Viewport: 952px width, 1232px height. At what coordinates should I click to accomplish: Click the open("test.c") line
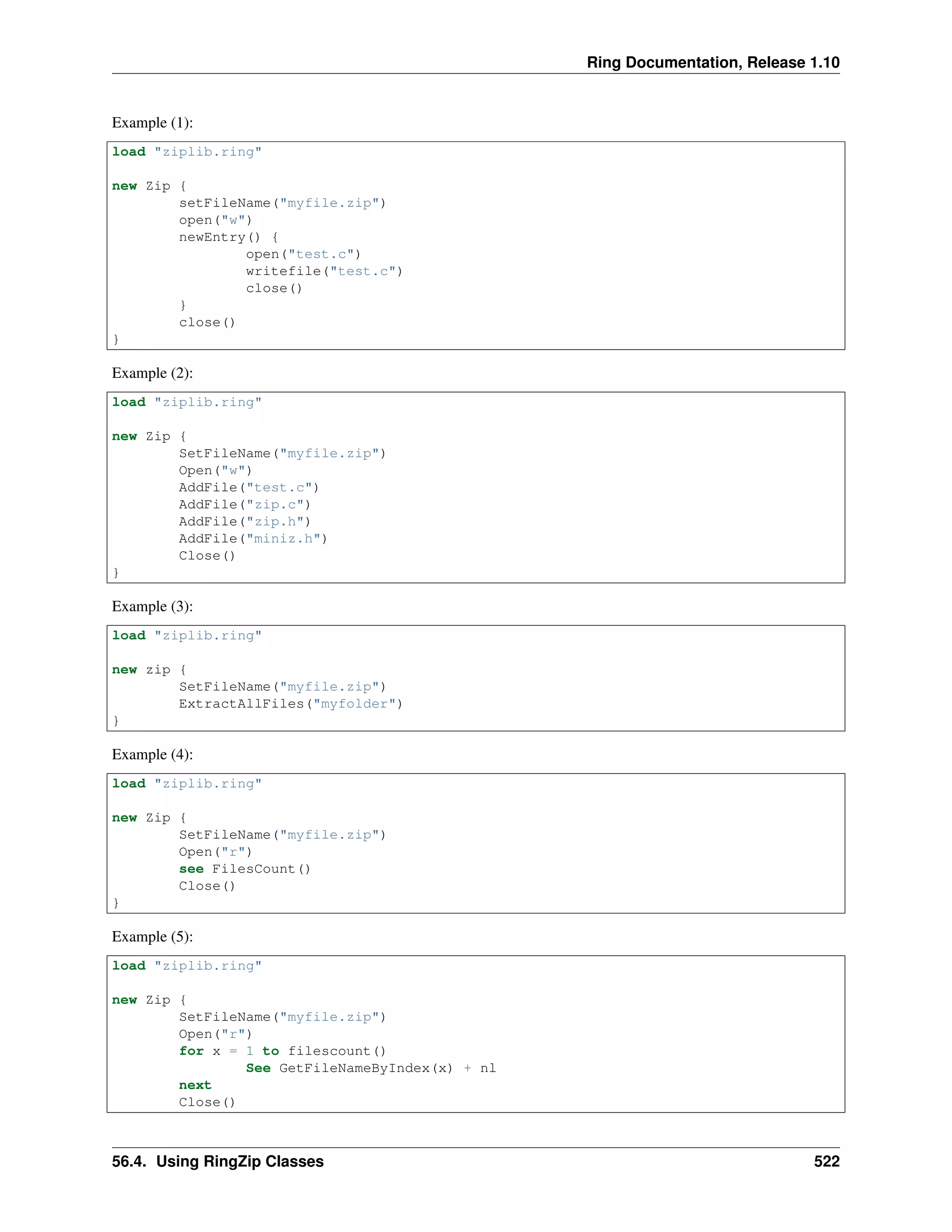304,254
